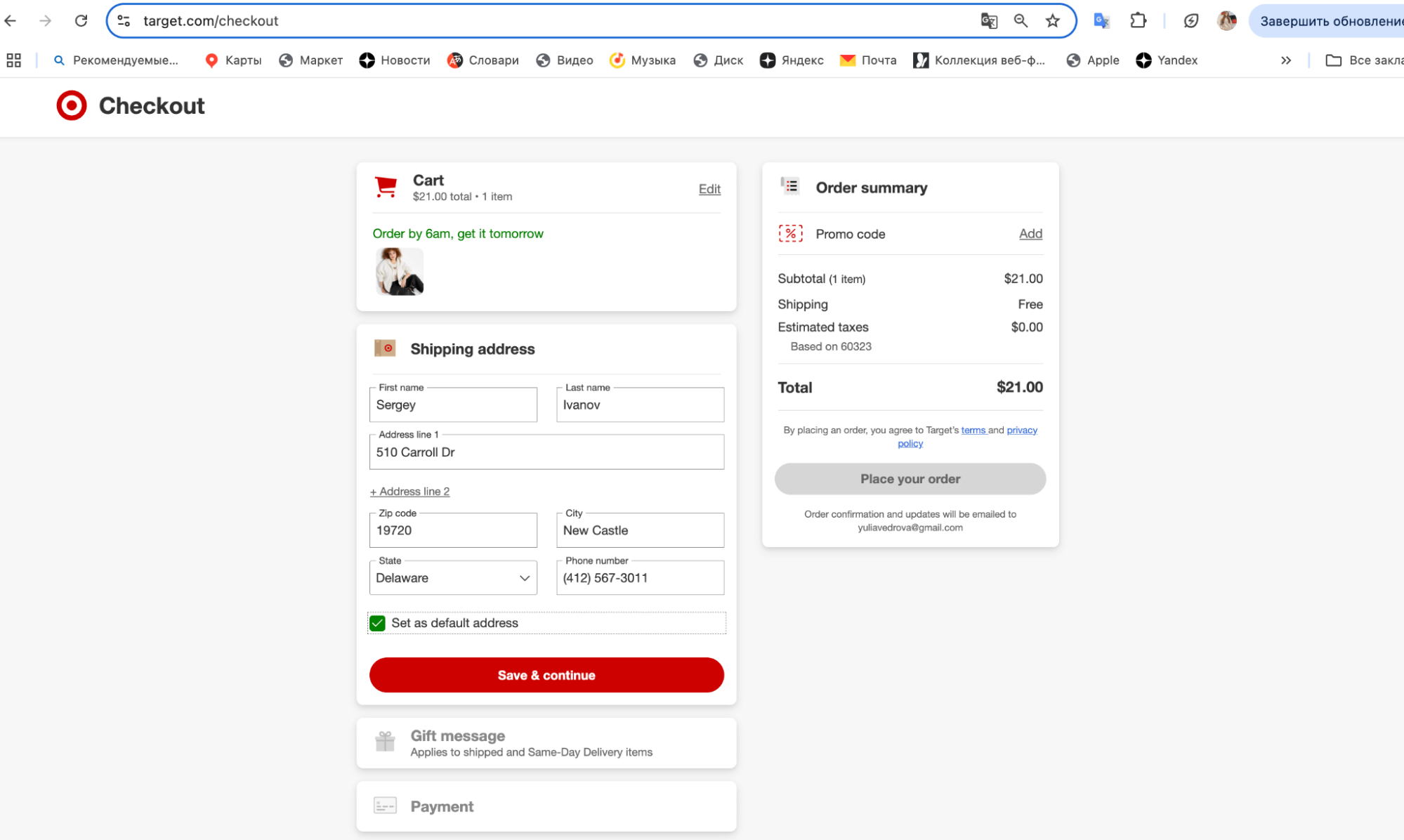
Task: Click the promo code percent icon
Action: coord(790,234)
